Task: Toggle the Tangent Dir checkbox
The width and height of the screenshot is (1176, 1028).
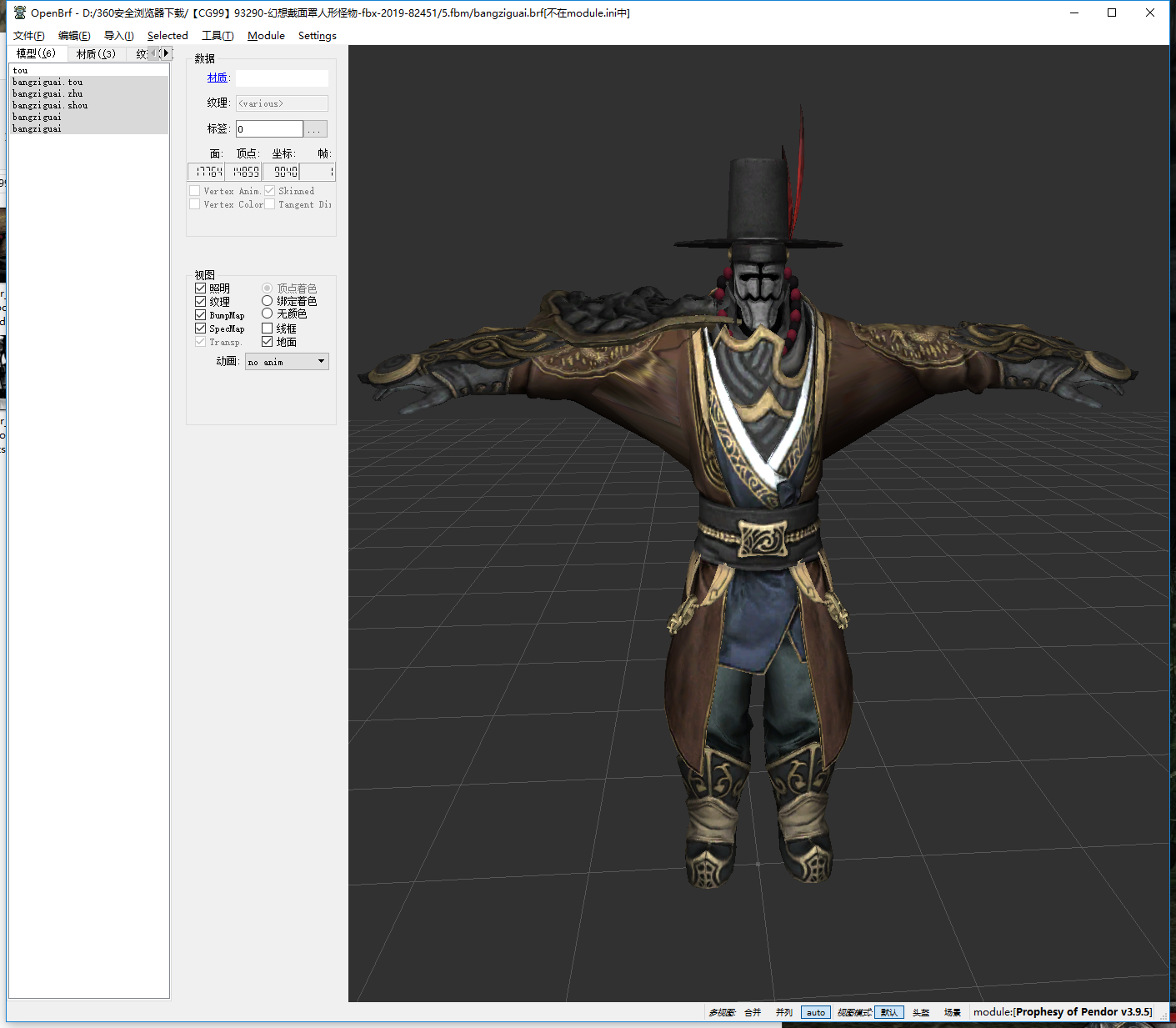Action: (x=270, y=204)
